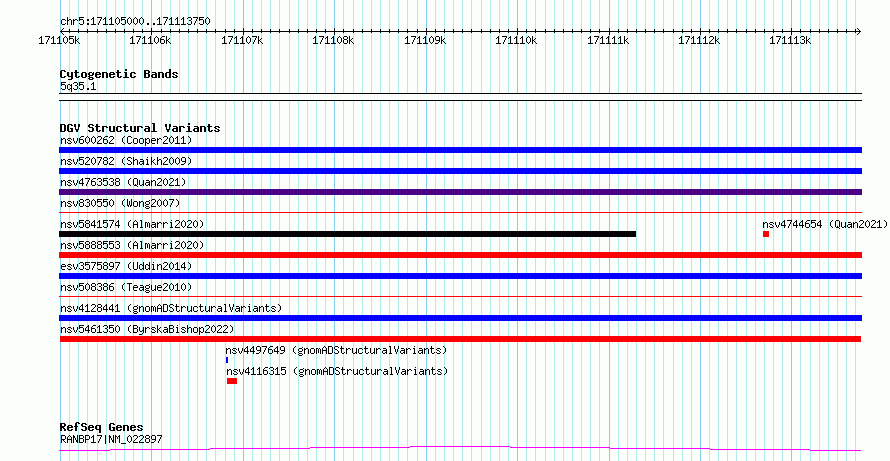Click the nsv4763538 (Quan2021) label

tap(123, 182)
